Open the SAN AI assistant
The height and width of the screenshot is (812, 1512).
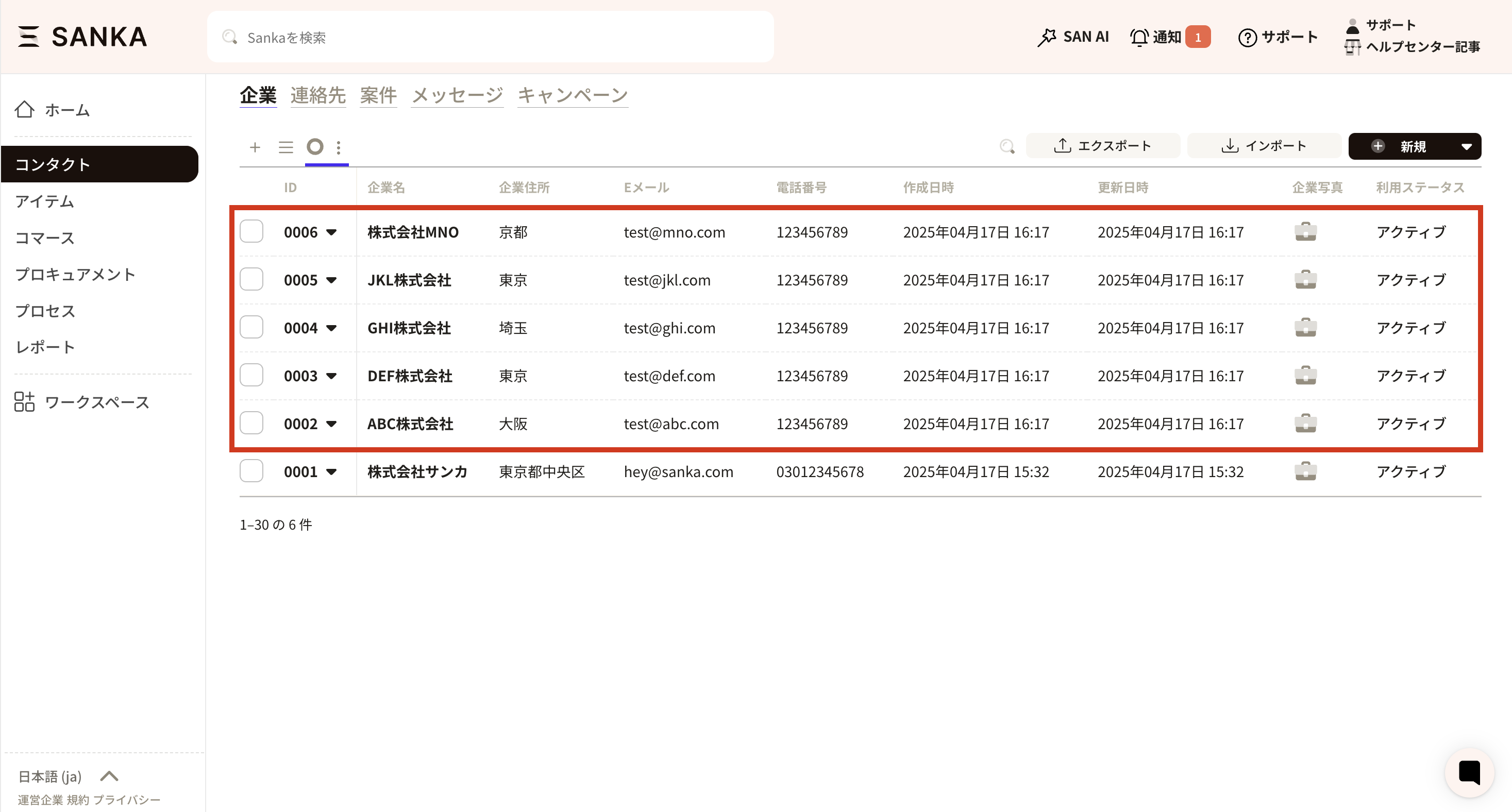point(1073,37)
